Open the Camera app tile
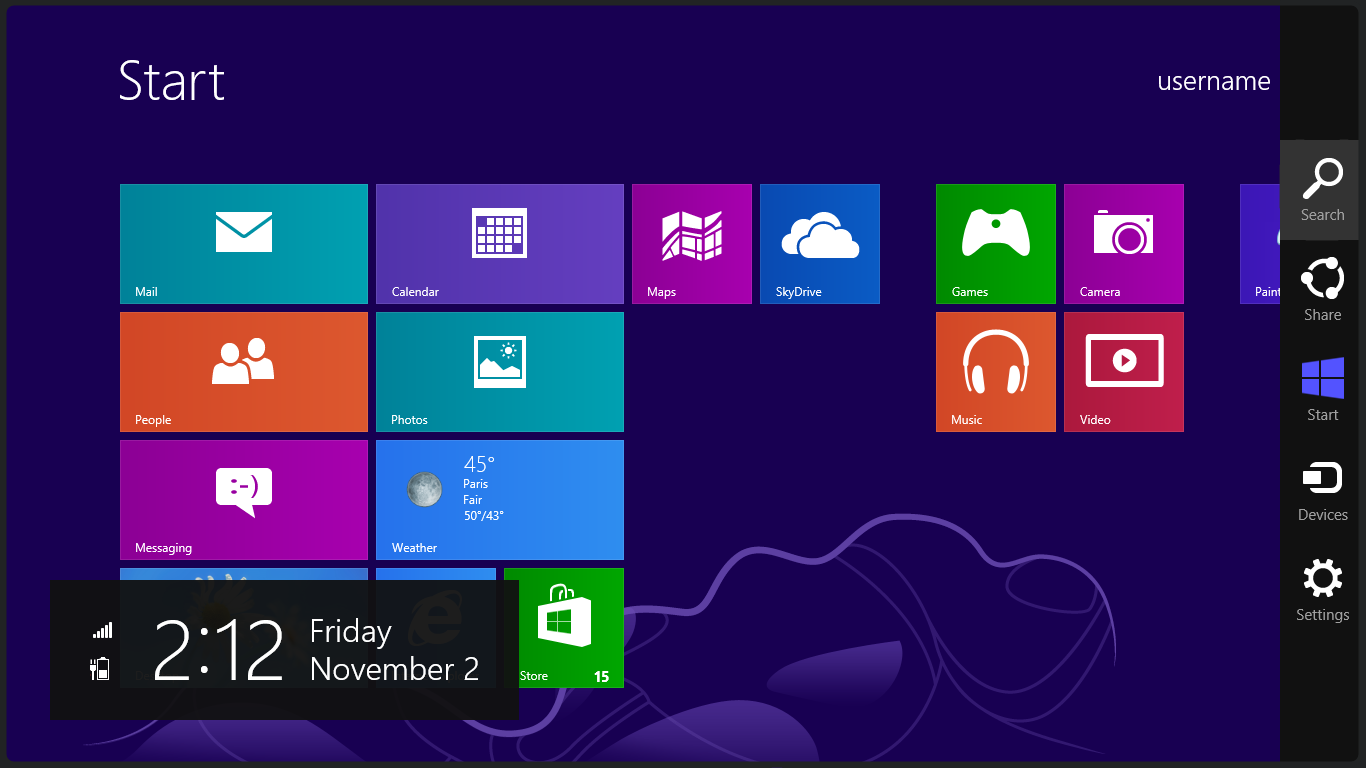 [1124, 244]
